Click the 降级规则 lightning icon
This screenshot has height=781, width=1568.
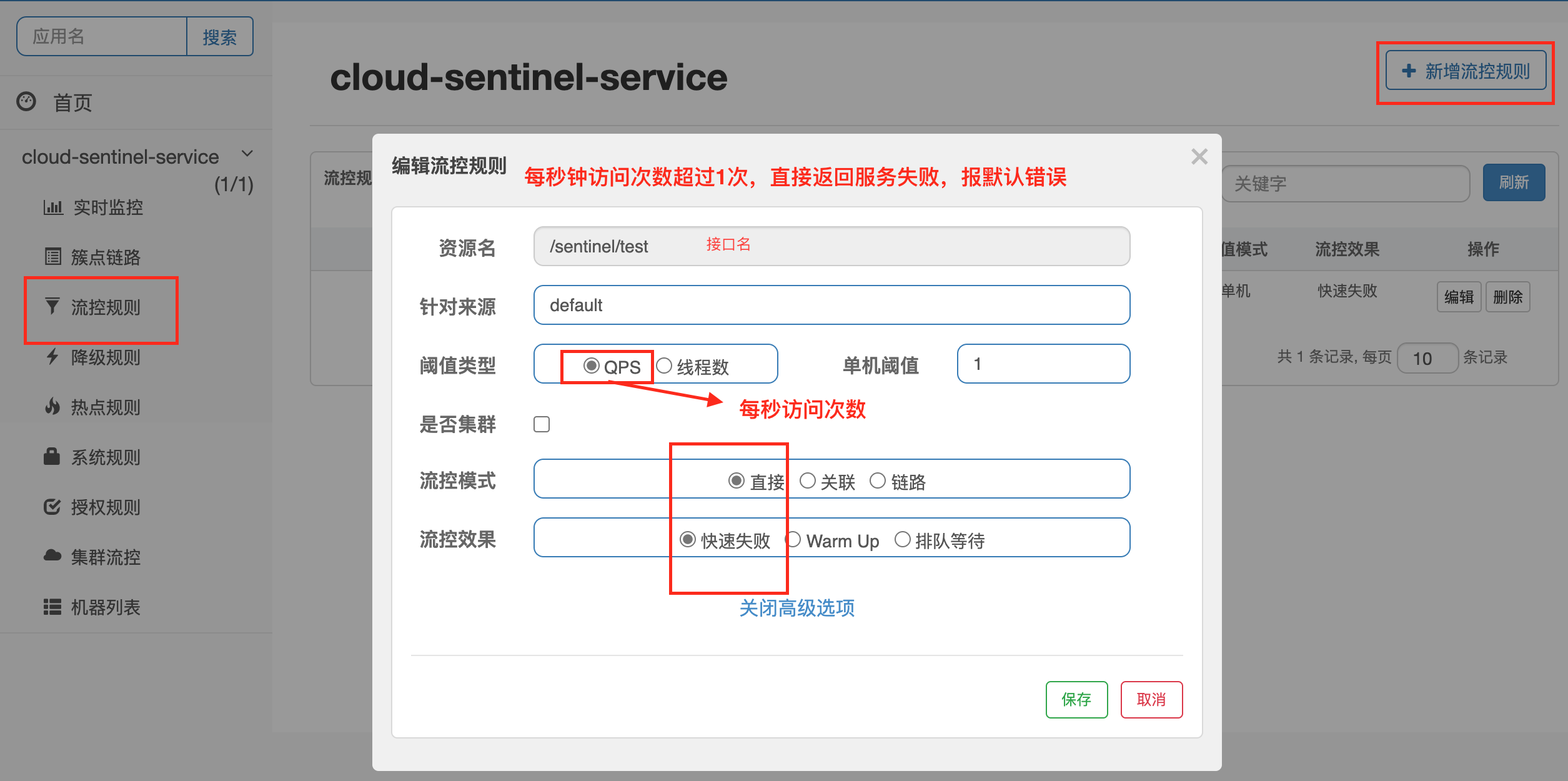(x=52, y=357)
